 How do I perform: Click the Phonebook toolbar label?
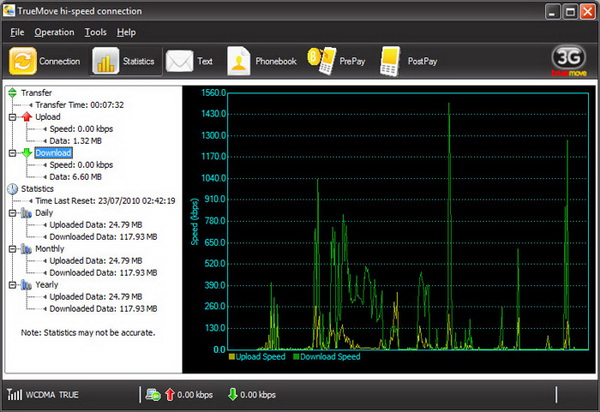[x=276, y=61]
